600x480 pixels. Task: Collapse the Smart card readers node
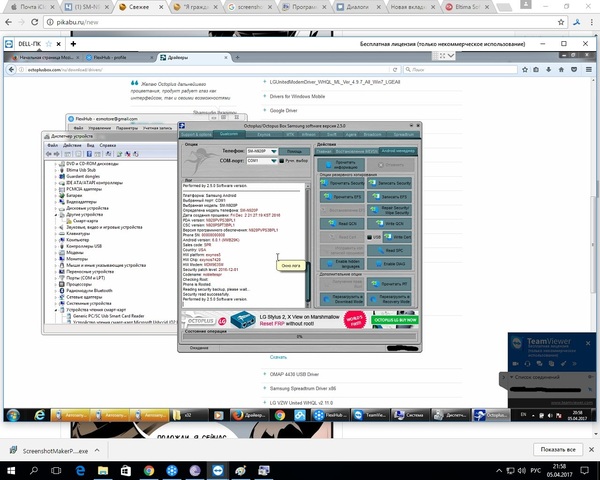click(55, 310)
